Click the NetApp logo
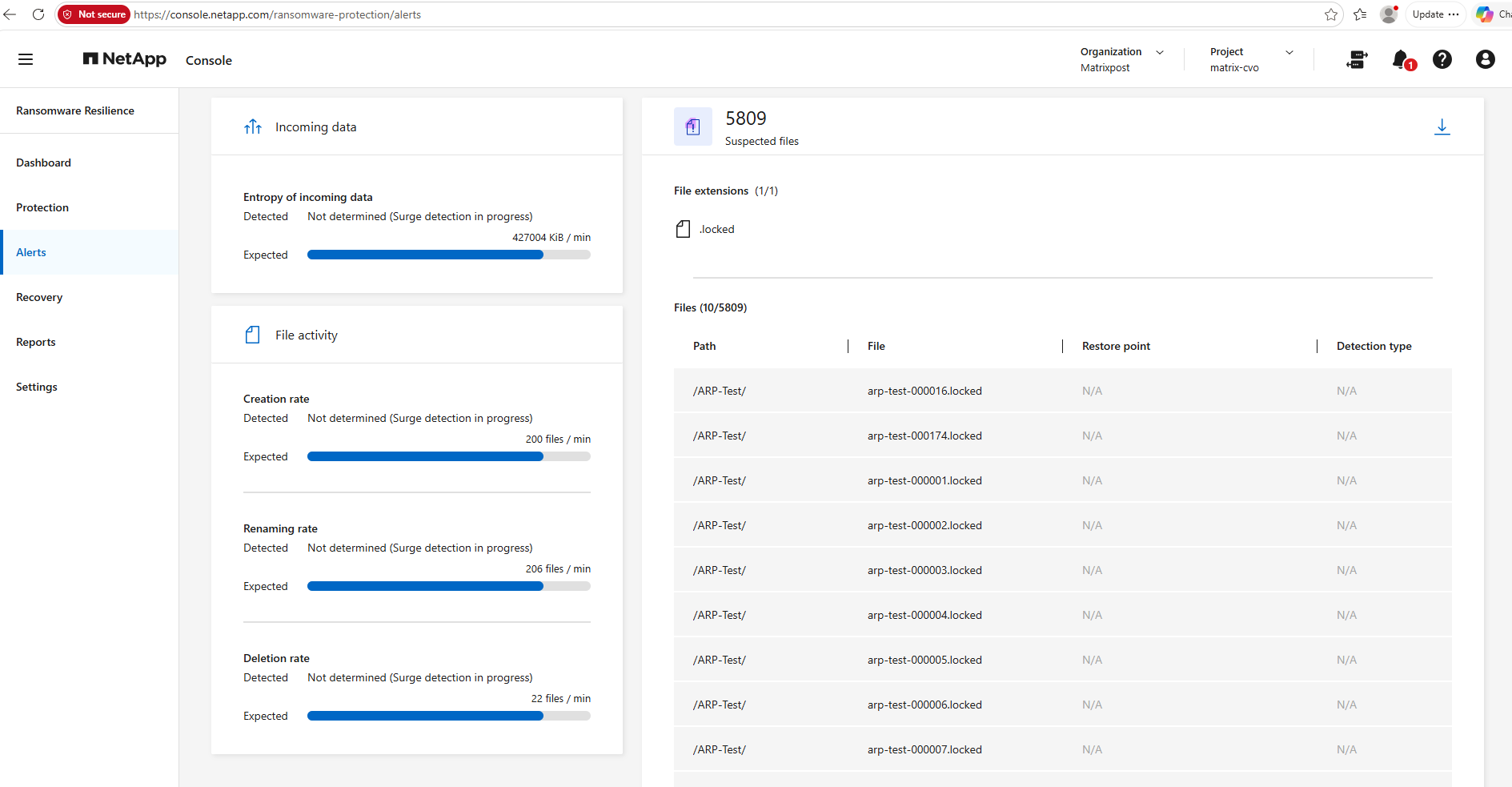Image resolution: width=1512 pixels, height=787 pixels. pyautogui.click(x=125, y=59)
